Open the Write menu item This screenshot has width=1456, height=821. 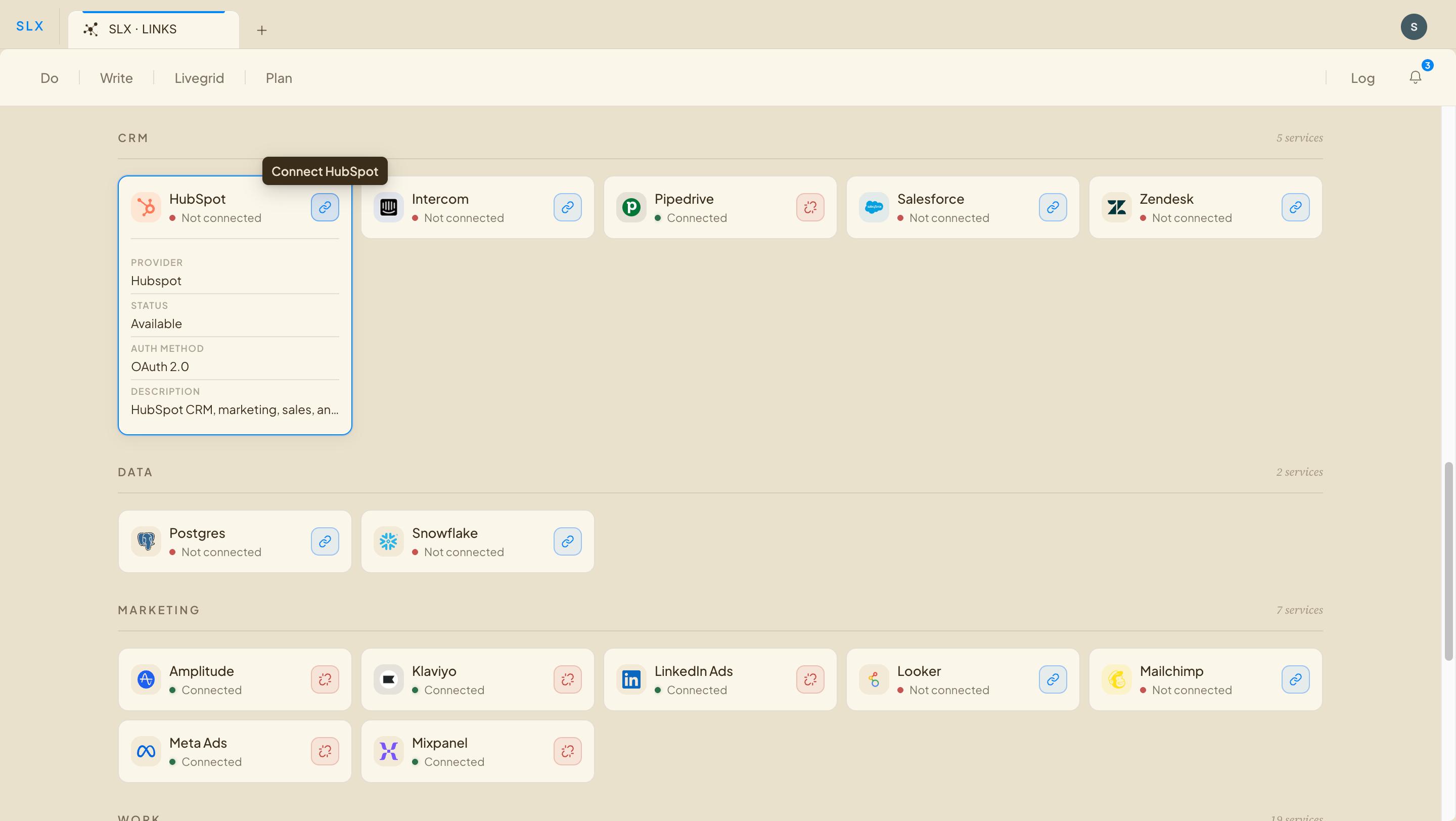(116, 78)
